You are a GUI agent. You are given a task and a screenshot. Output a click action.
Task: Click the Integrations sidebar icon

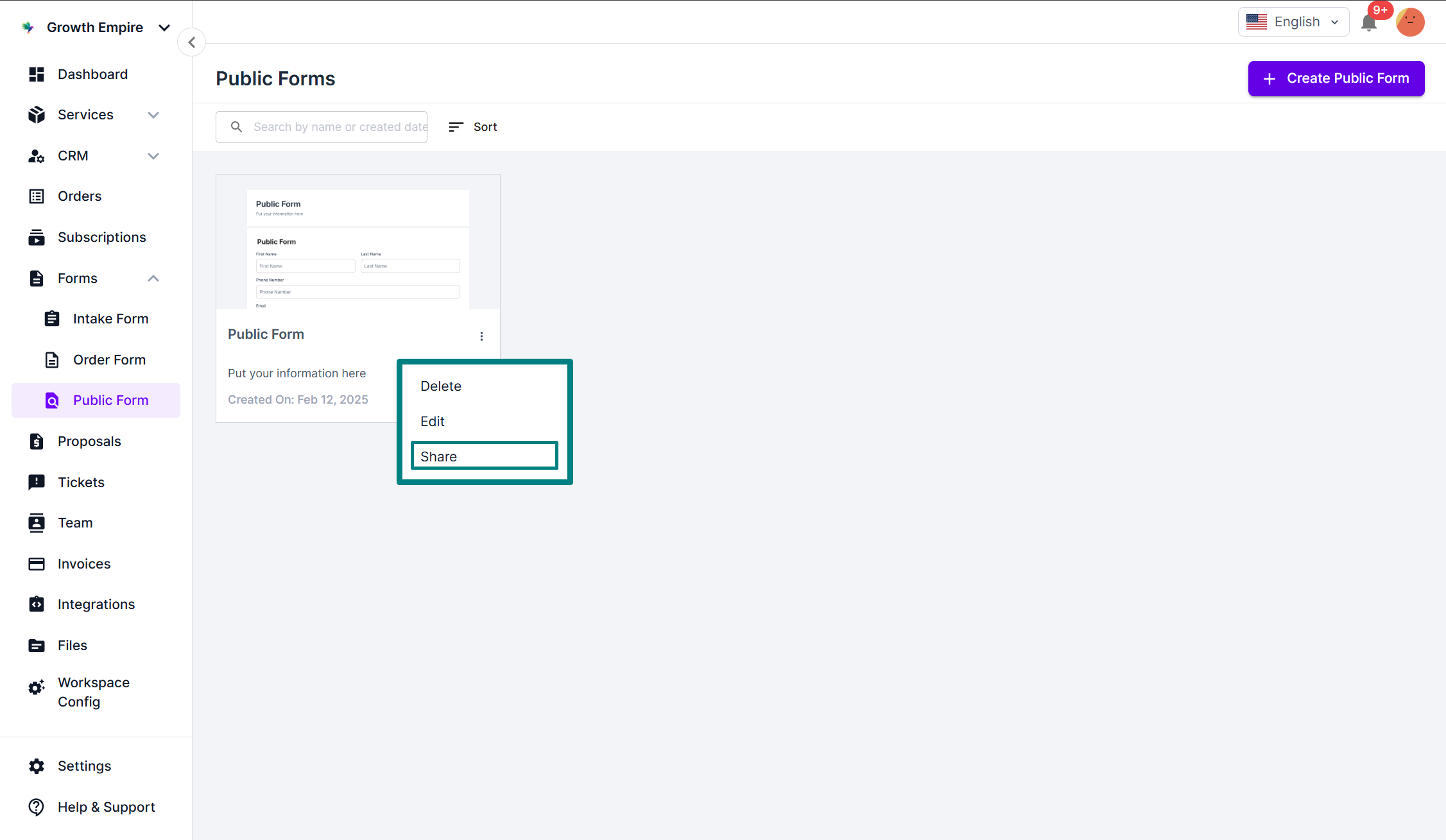(x=37, y=604)
